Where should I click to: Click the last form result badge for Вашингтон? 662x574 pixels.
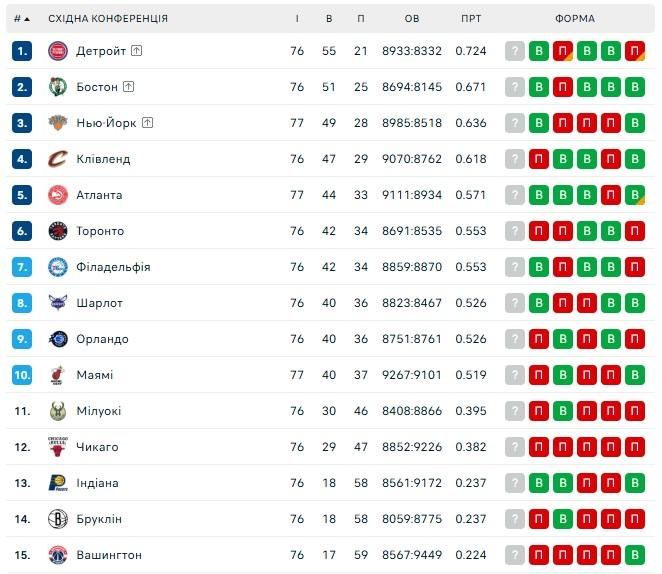coord(634,555)
